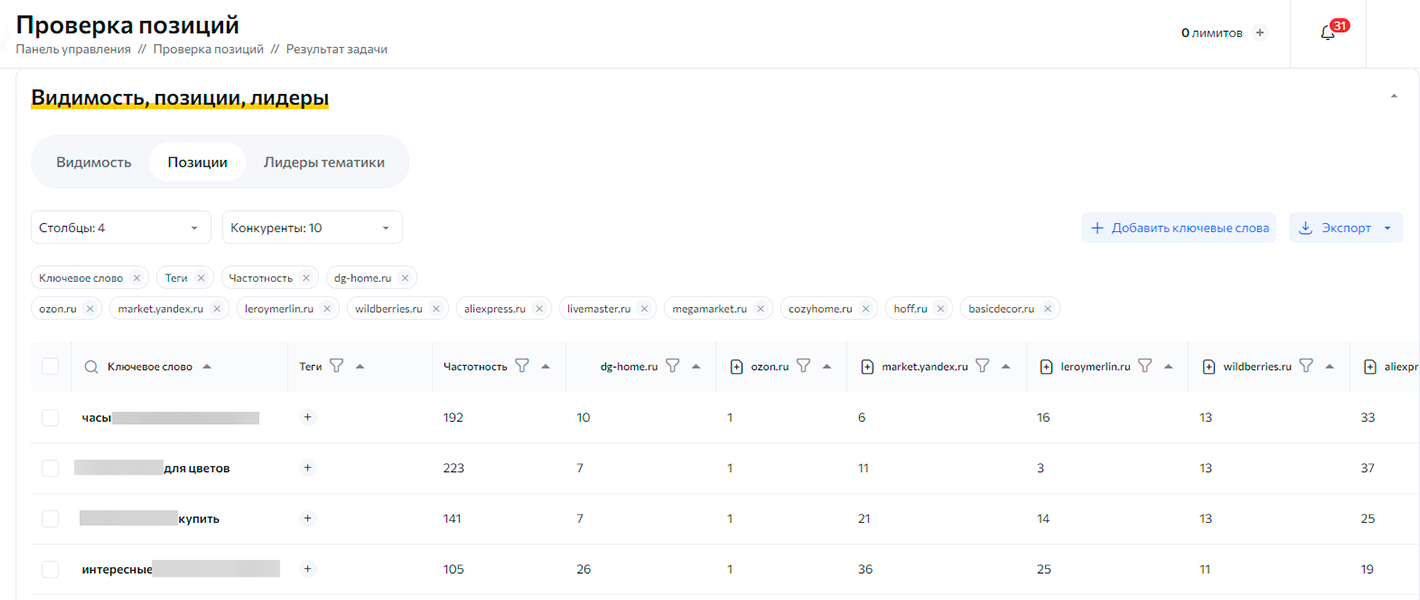The height and width of the screenshot is (600, 1420).
Task: Remove the hoff.ru competitor chip
Action: click(x=940, y=309)
